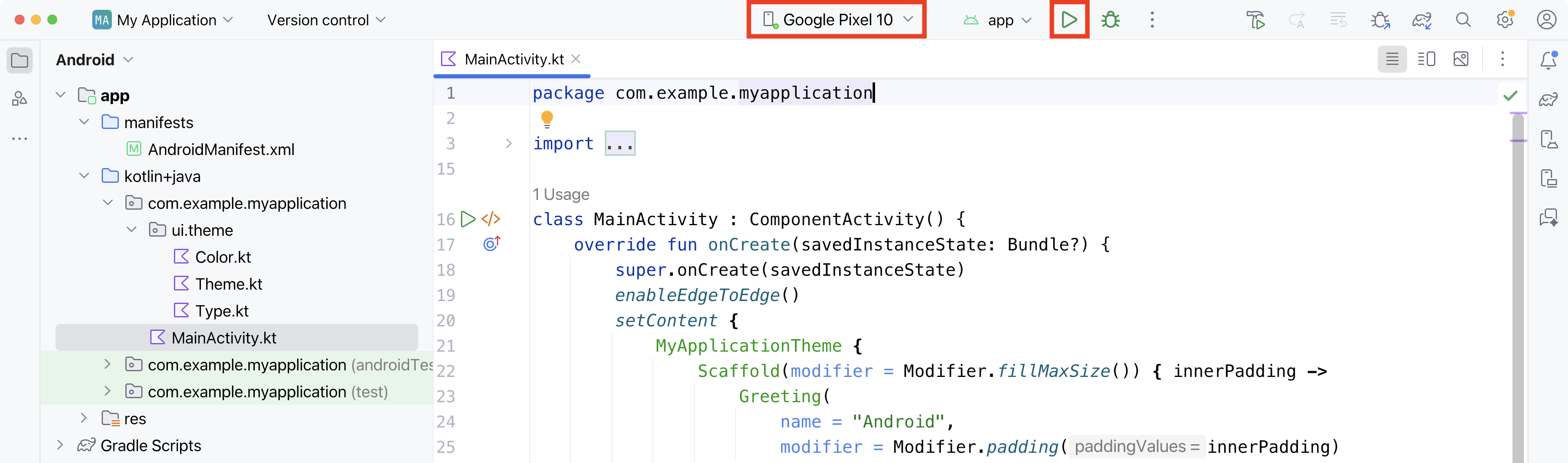Select the MainActivity.kt editor tab

(x=513, y=59)
